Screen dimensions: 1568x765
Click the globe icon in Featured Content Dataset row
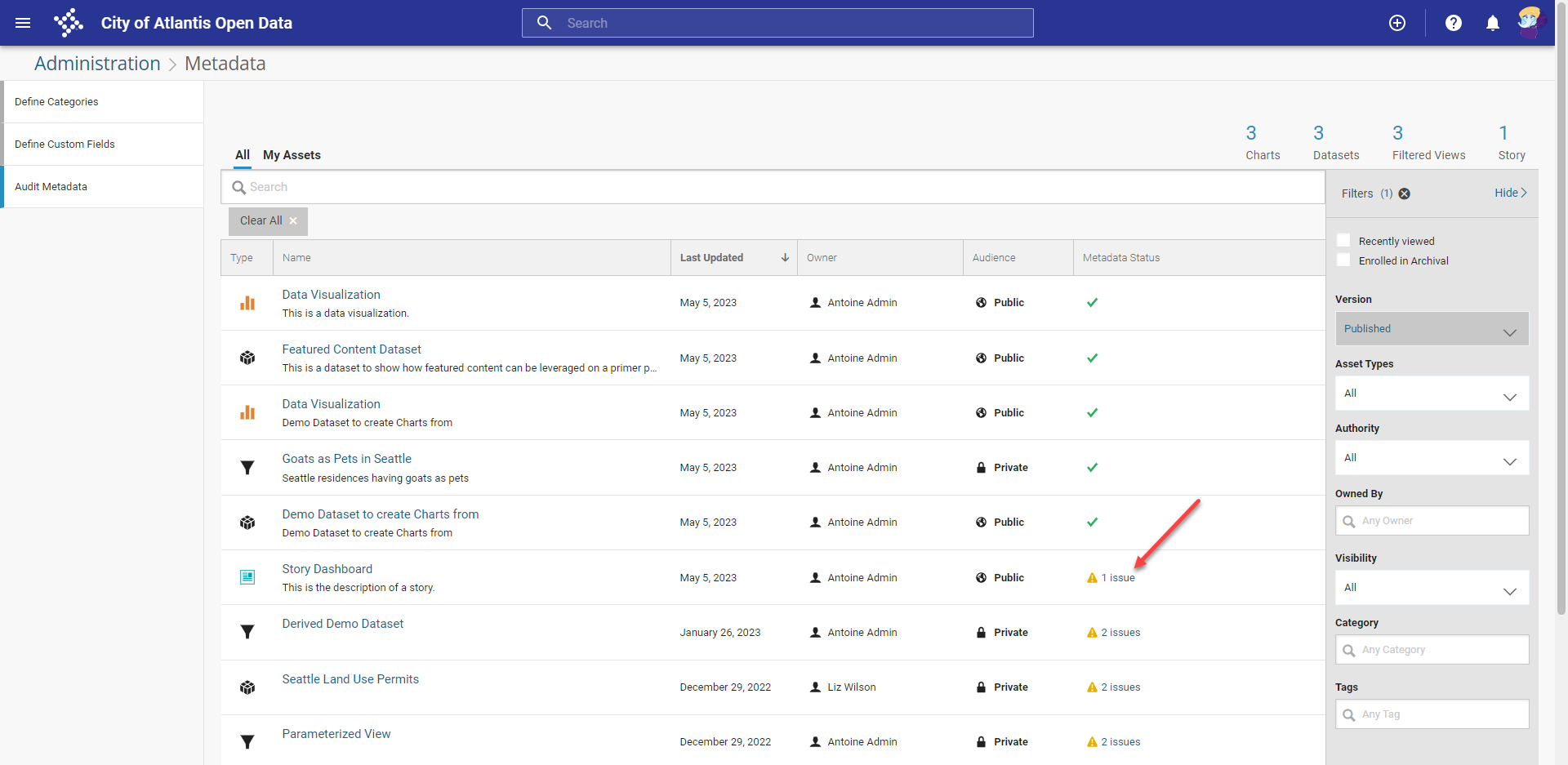[981, 358]
